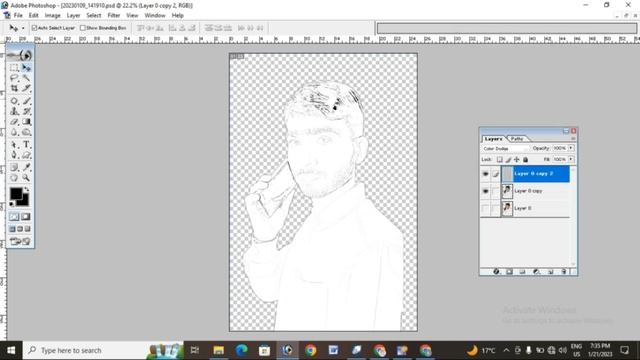This screenshot has height=360, width=640.
Task: Select the History Brush tool
Action: (x=26, y=111)
